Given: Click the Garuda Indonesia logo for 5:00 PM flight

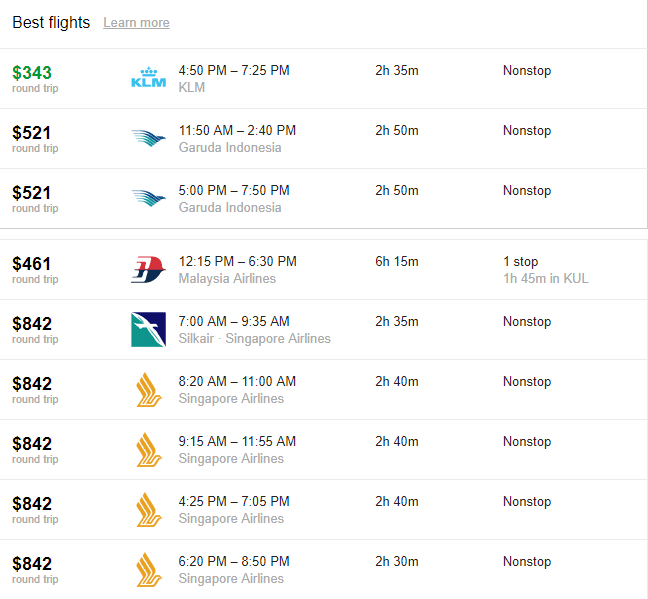Looking at the screenshot, I should tap(148, 198).
